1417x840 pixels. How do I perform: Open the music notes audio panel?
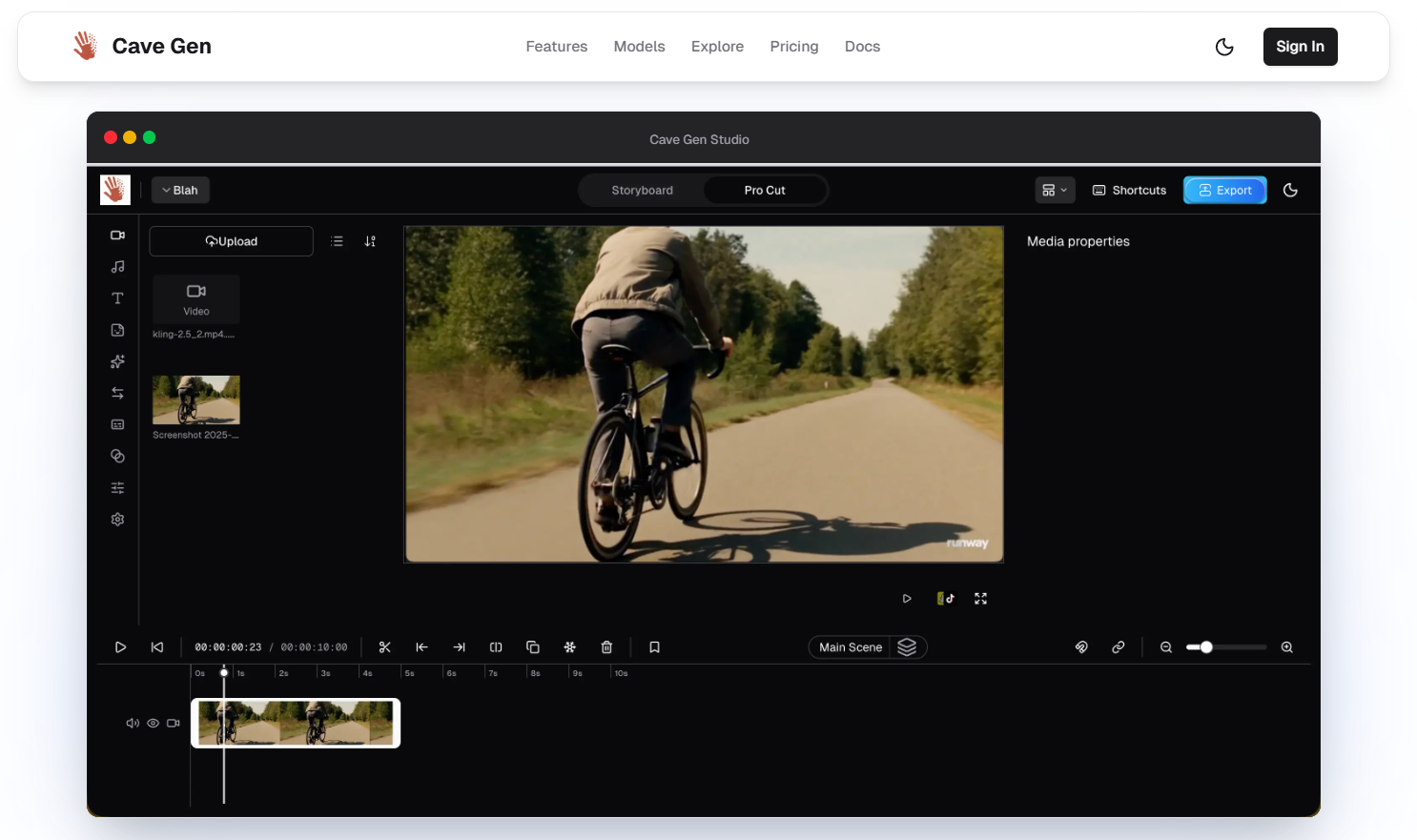tap(117, 267)
